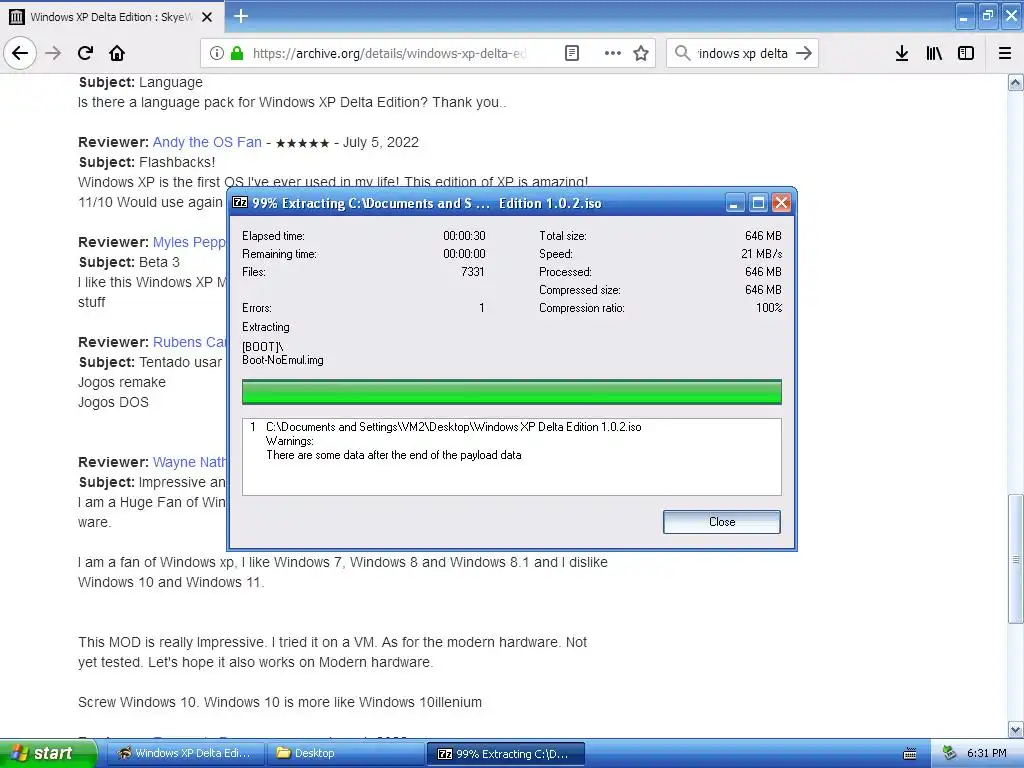
Task: Select the ISO path in error list
Action: pos(454,427)
